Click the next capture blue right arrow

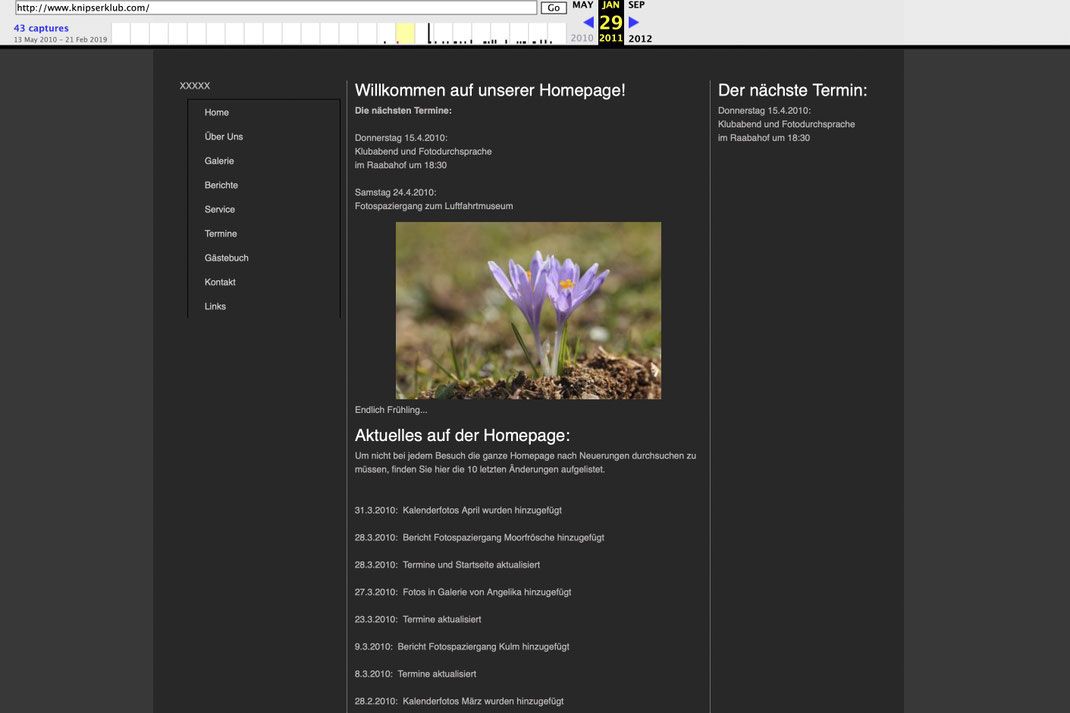coord(633,22)
